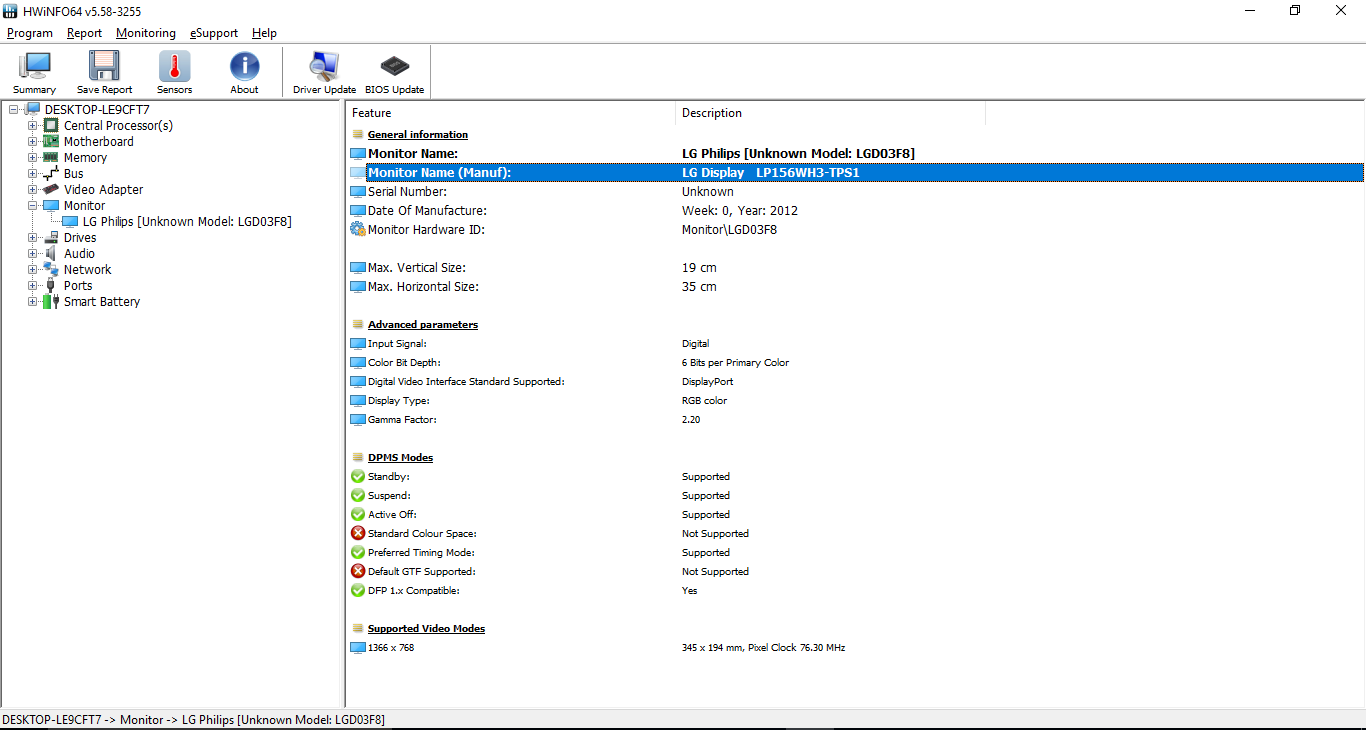Click the Ports plug icon
Image resolution: width=1366 pixels, height=730 pixels.
pyautogui.click(x=51, y=285)
